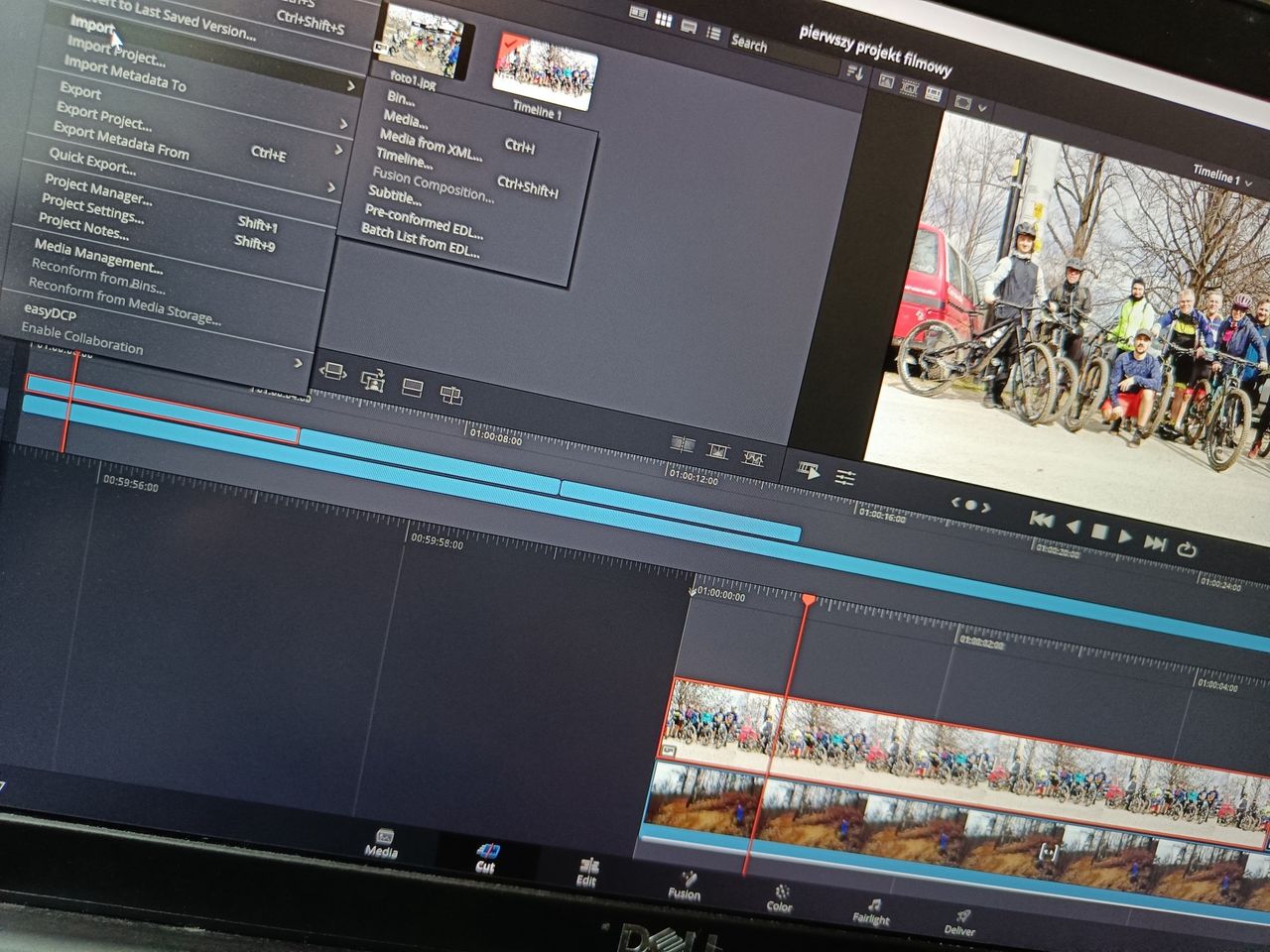Select the foto1.jpg thumbnail in media pool
The image size is (1270, 952).
click(423, 44)
